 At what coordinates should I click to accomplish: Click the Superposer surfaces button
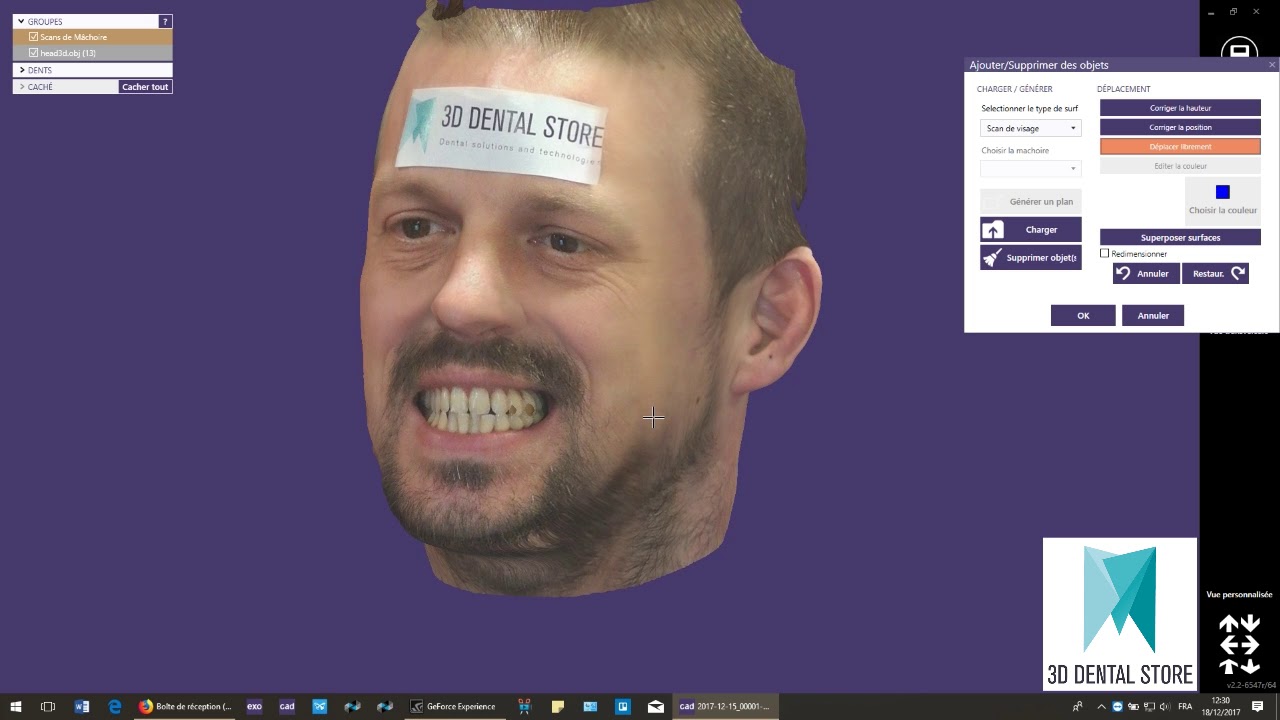1180,238
